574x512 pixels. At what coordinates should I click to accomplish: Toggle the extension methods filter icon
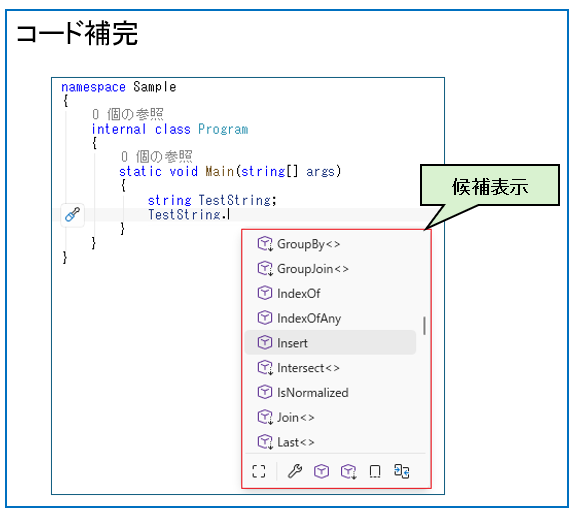pos(348,471)
